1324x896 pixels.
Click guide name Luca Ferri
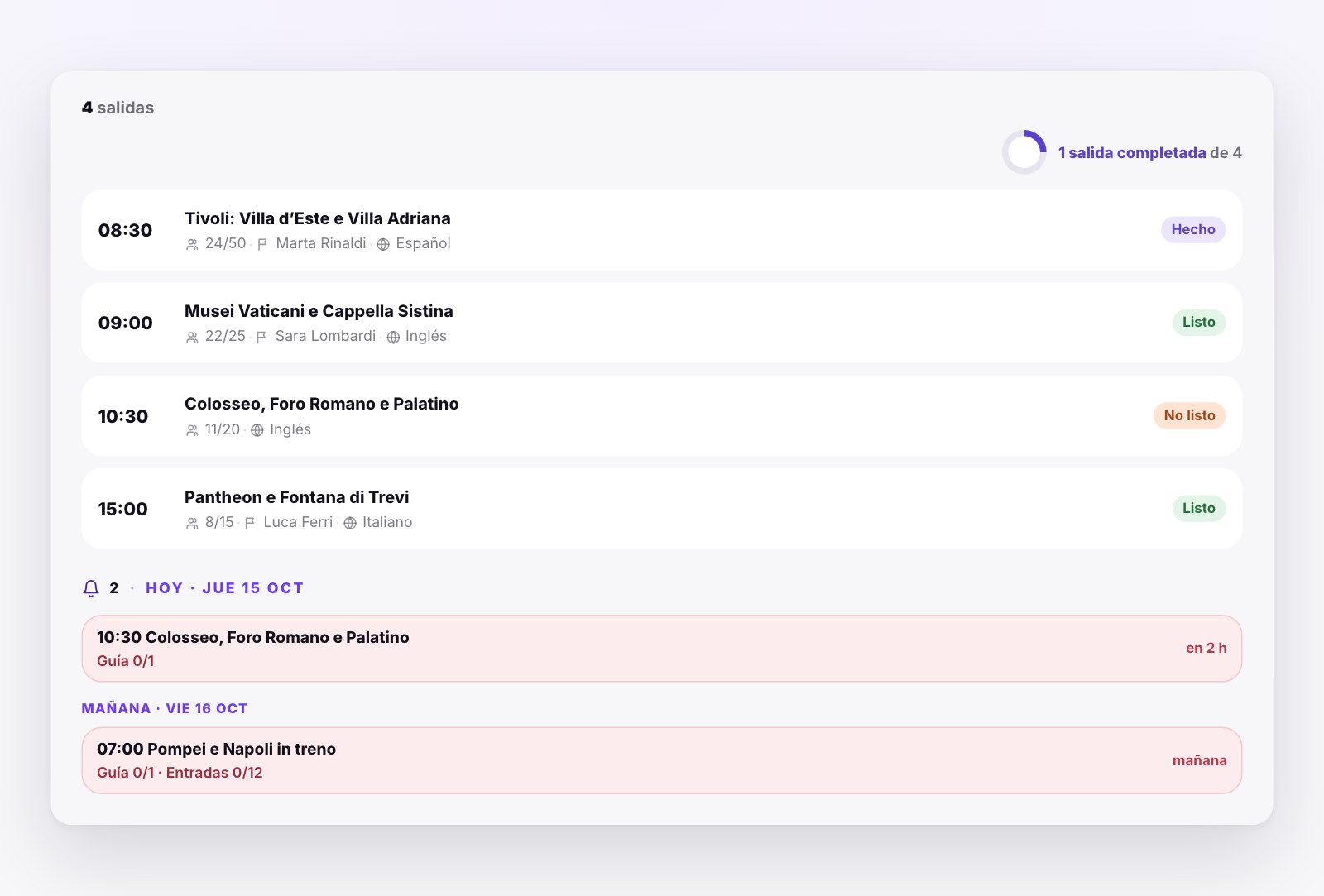tap(298, 522)
